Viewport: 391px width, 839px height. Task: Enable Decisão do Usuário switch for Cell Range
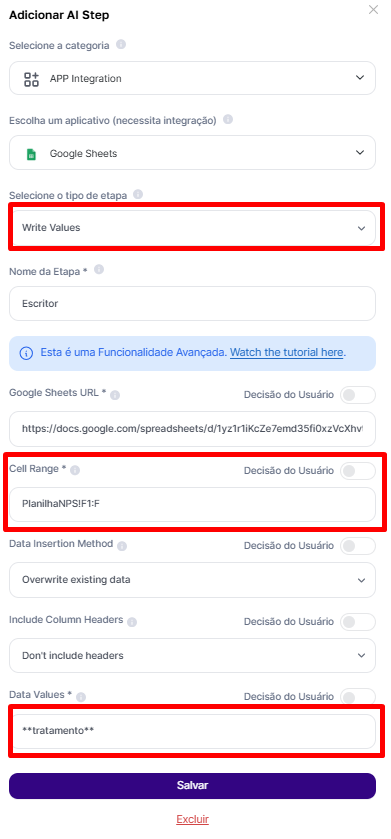tap(358, 471)
